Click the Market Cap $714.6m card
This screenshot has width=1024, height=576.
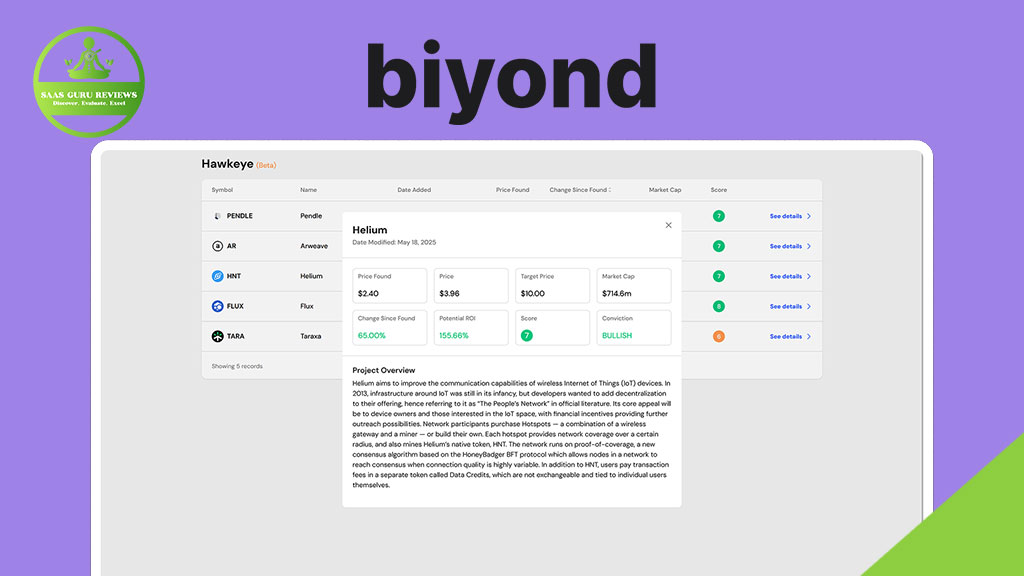[633, 285]
